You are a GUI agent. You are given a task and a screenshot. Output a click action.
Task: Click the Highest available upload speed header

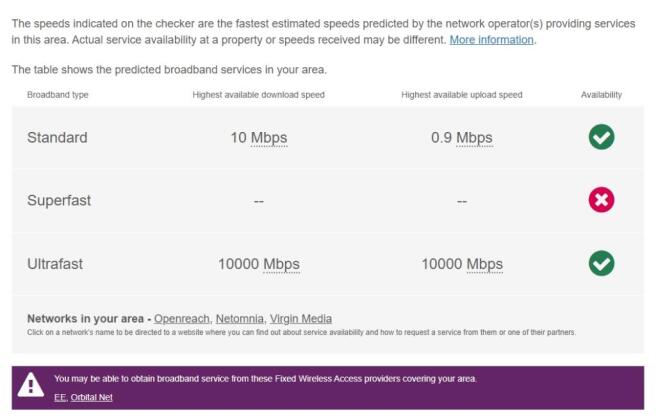461,95
